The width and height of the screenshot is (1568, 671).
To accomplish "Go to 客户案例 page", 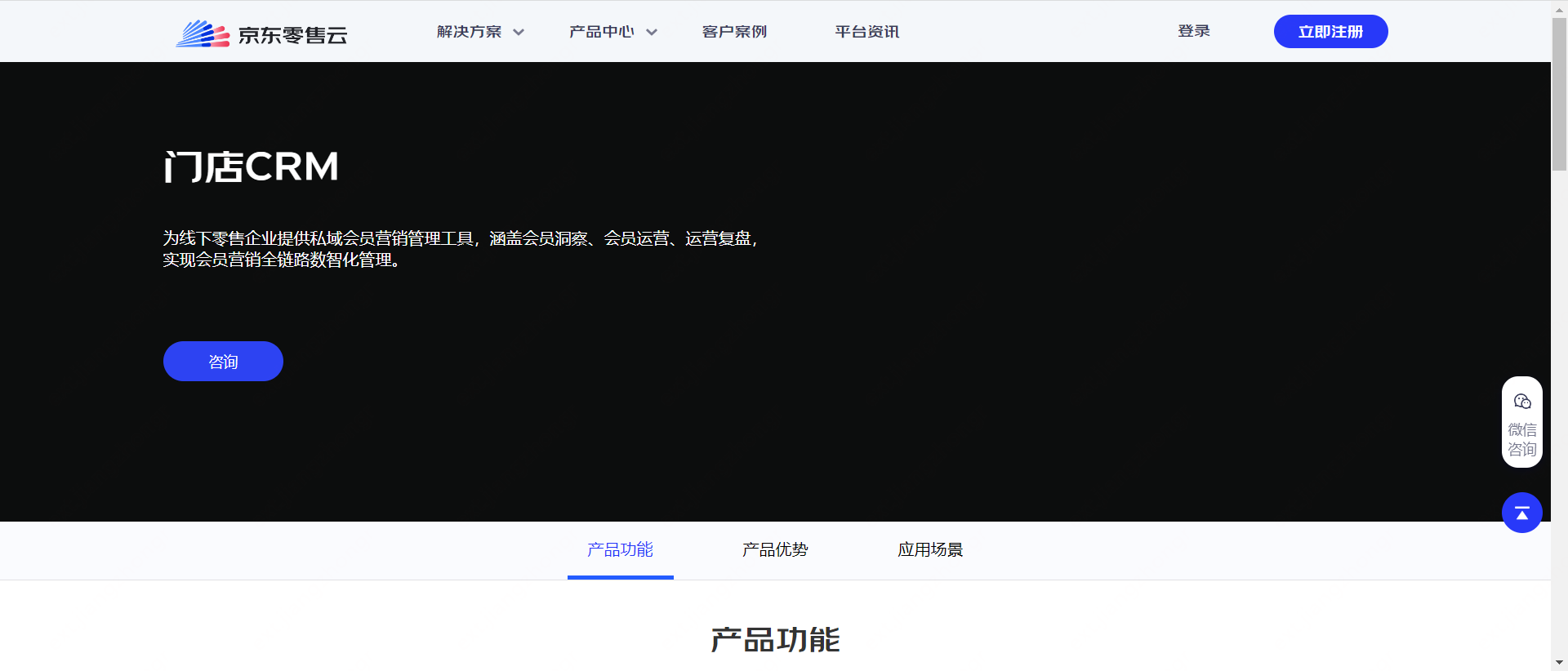I will pos(734,32).
